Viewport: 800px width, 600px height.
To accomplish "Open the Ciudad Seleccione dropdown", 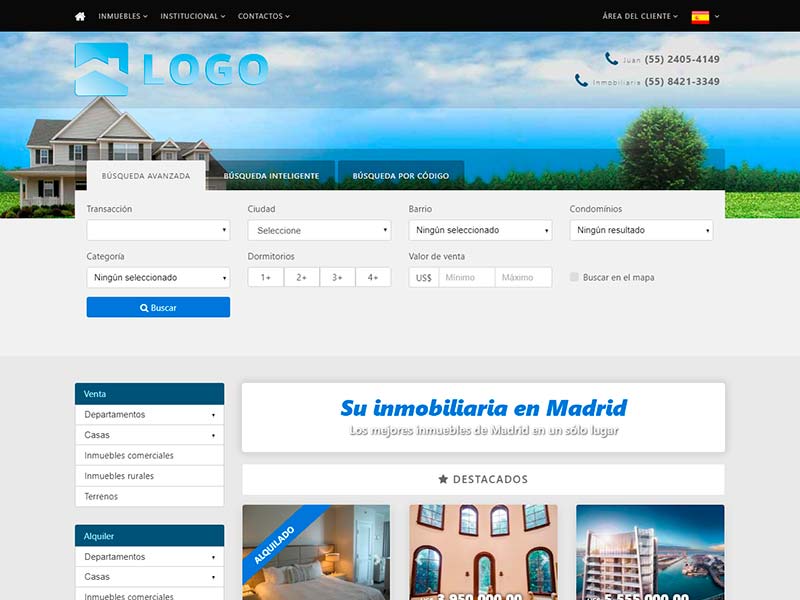I will 319,230.
